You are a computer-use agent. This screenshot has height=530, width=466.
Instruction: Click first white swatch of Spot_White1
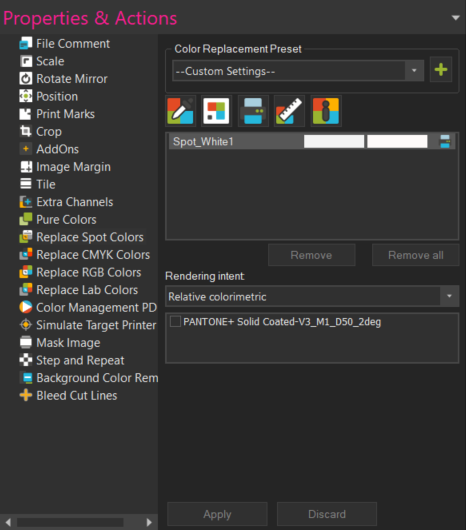334,141
